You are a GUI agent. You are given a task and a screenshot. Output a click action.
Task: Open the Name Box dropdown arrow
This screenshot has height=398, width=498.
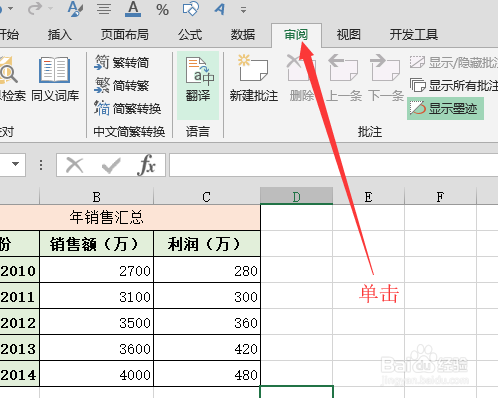click(x=15, y=164)
